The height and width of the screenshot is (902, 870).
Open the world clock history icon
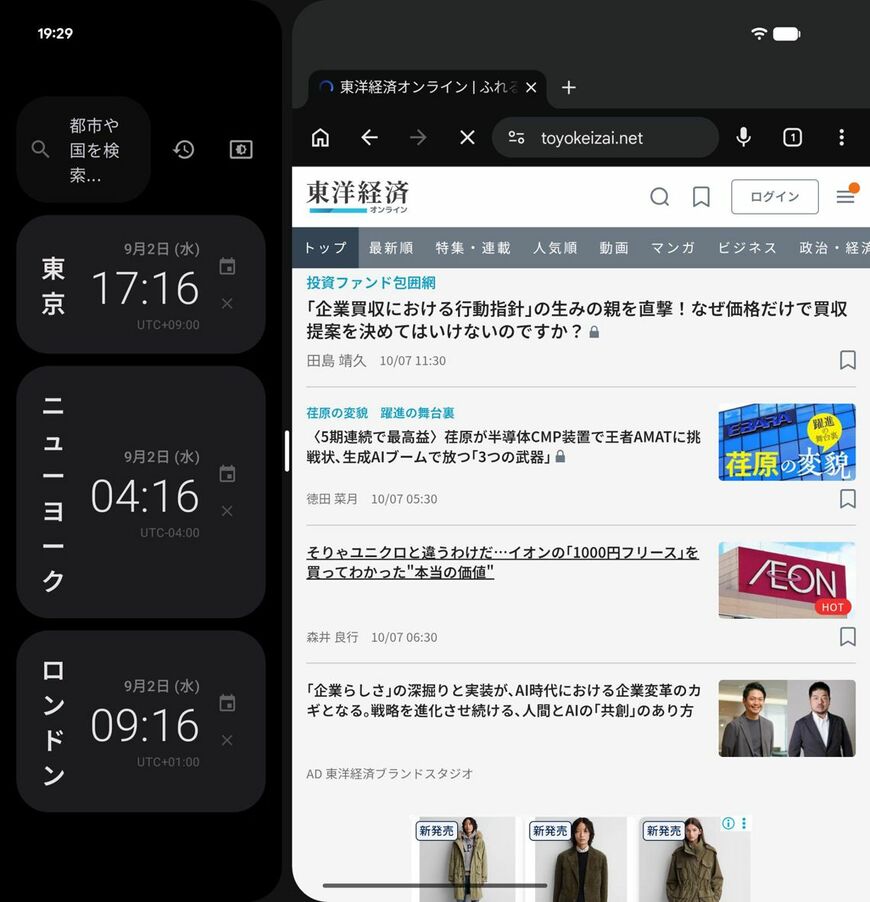pyautogui.click(x=184, y=150)
